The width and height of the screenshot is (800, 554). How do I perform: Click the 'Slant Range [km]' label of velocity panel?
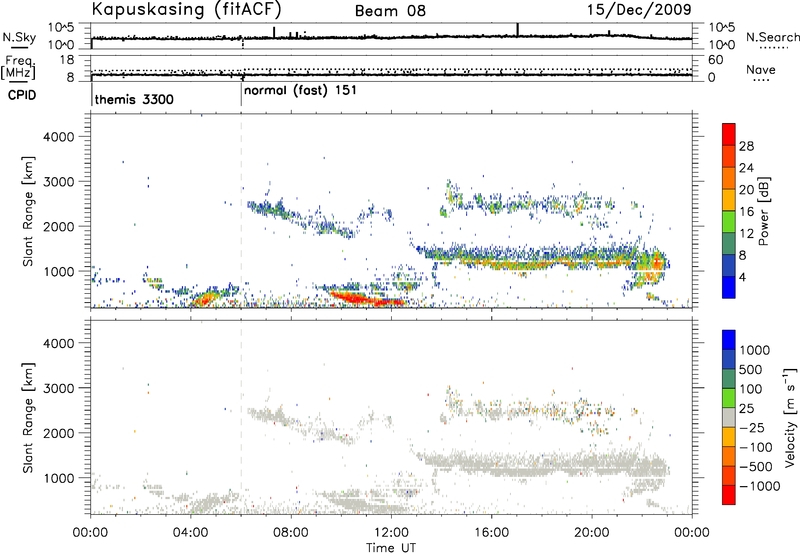pyautogui.click(x=28, y=417)
